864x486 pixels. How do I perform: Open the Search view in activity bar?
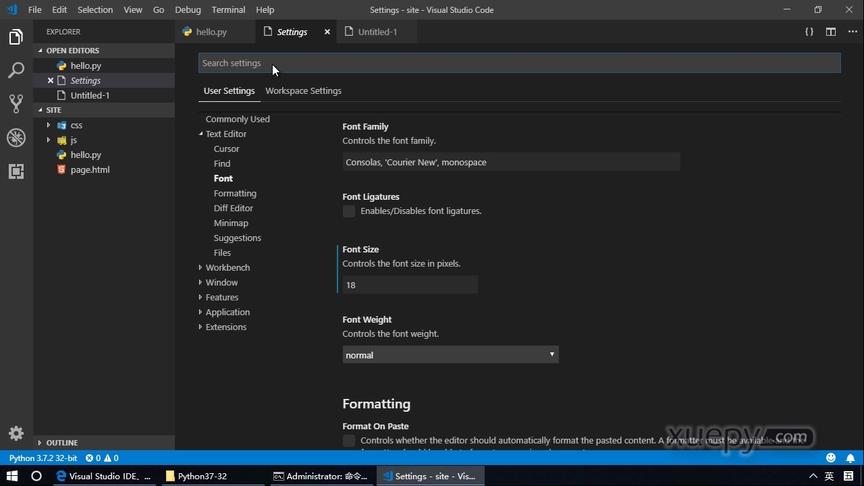pyautogui.click(x=16, y=70)
